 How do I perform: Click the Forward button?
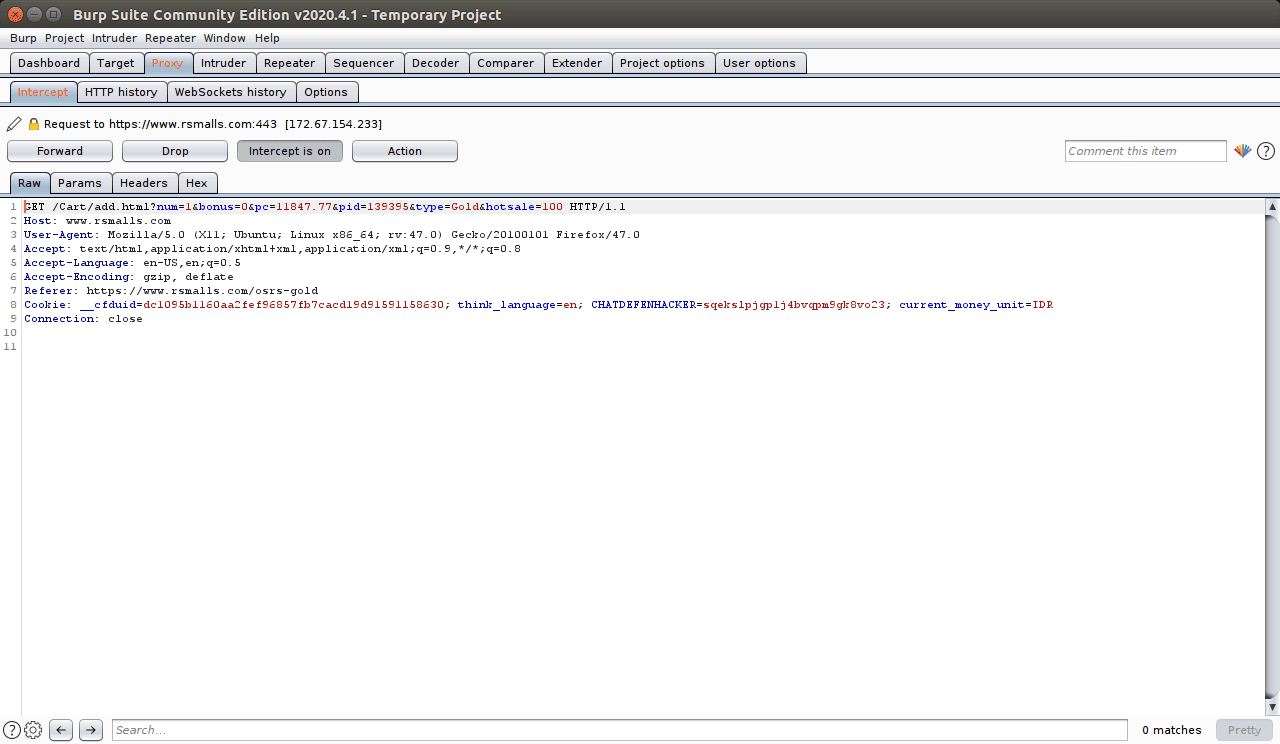click(59, 150)
